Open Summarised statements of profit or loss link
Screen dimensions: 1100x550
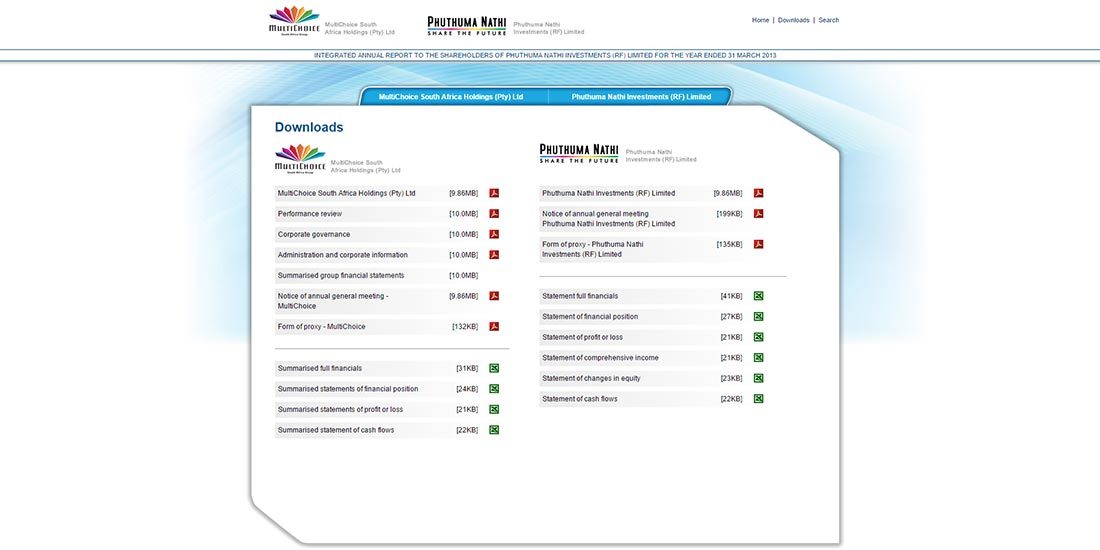[340, 409]
